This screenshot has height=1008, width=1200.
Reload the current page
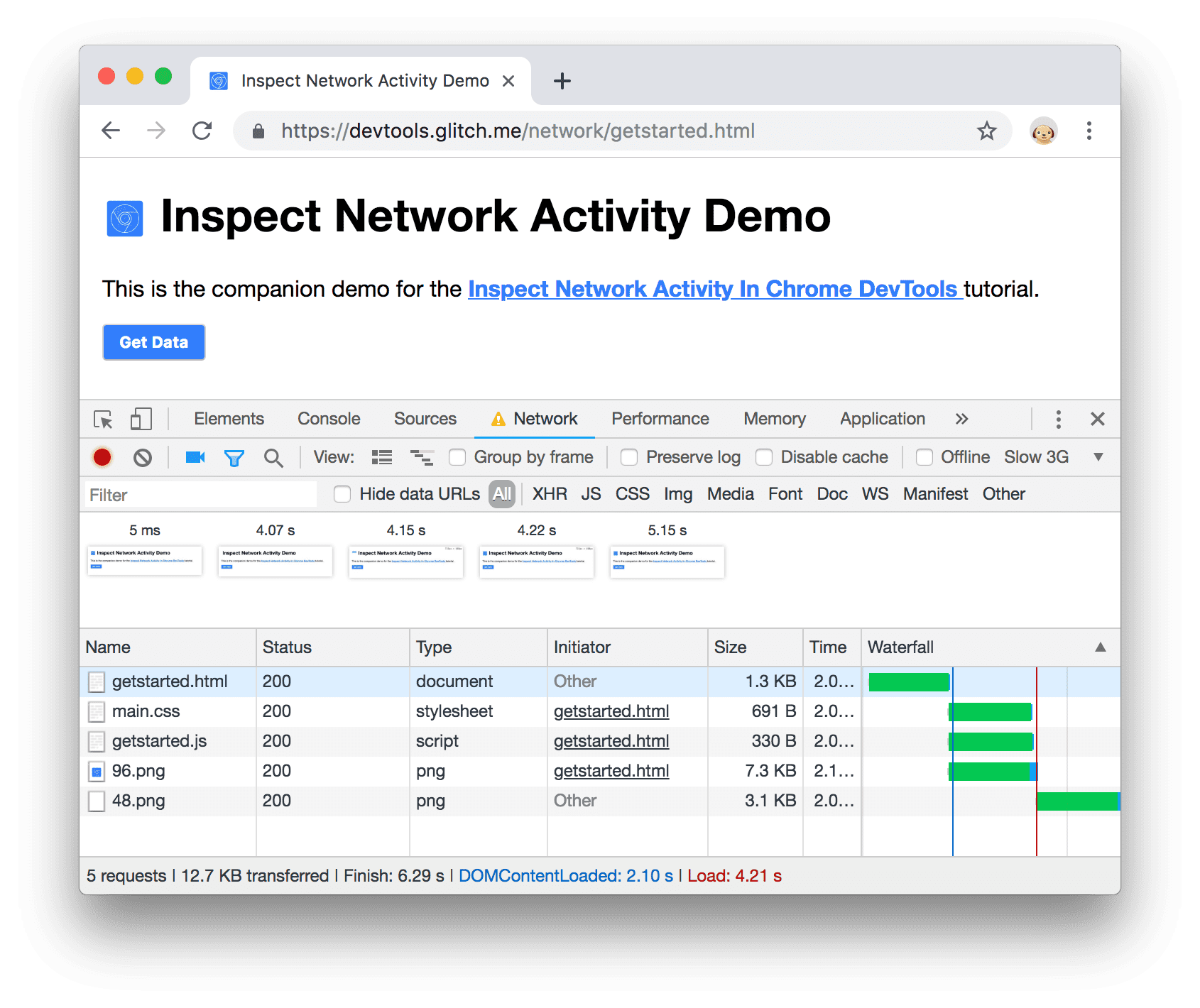(x=202, y=131)
